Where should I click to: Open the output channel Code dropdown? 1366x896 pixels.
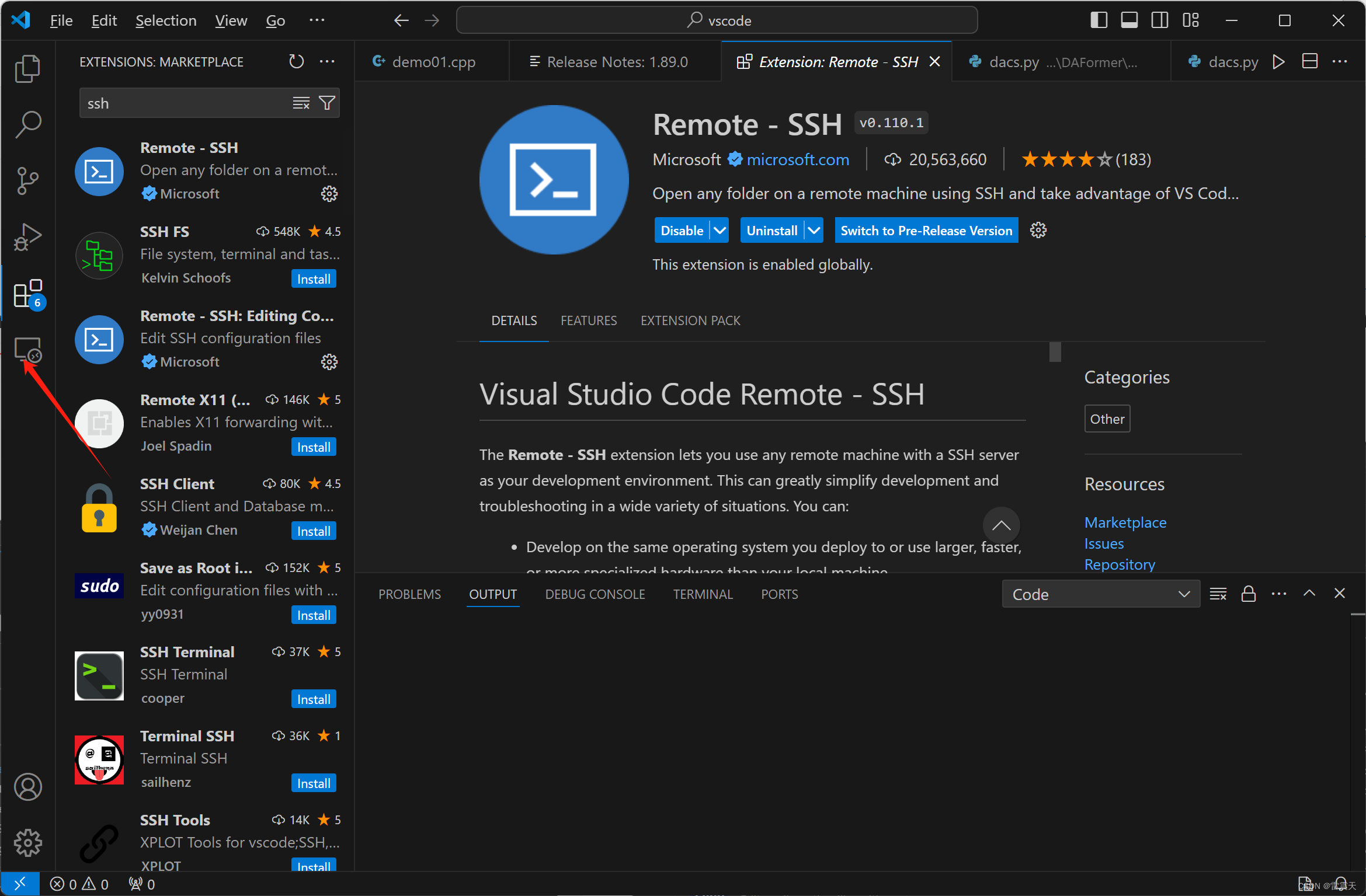1101,594
